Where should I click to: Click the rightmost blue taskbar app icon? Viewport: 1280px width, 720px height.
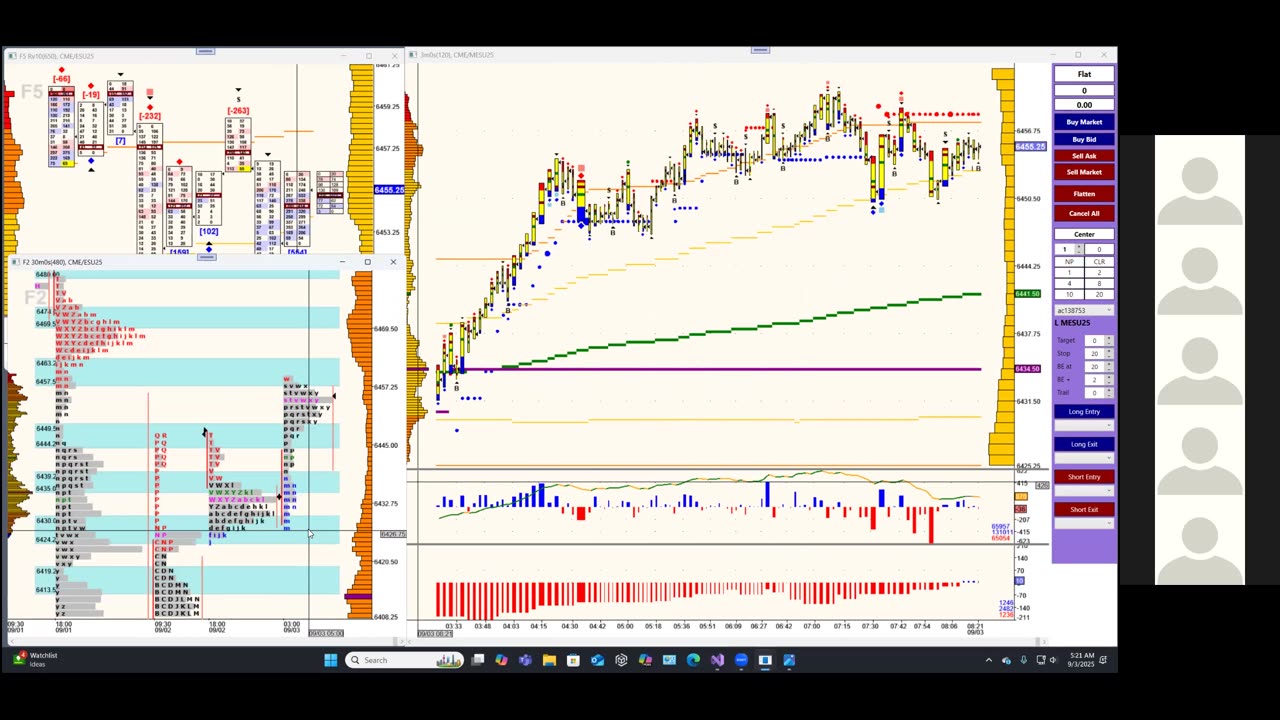(789, 660)
